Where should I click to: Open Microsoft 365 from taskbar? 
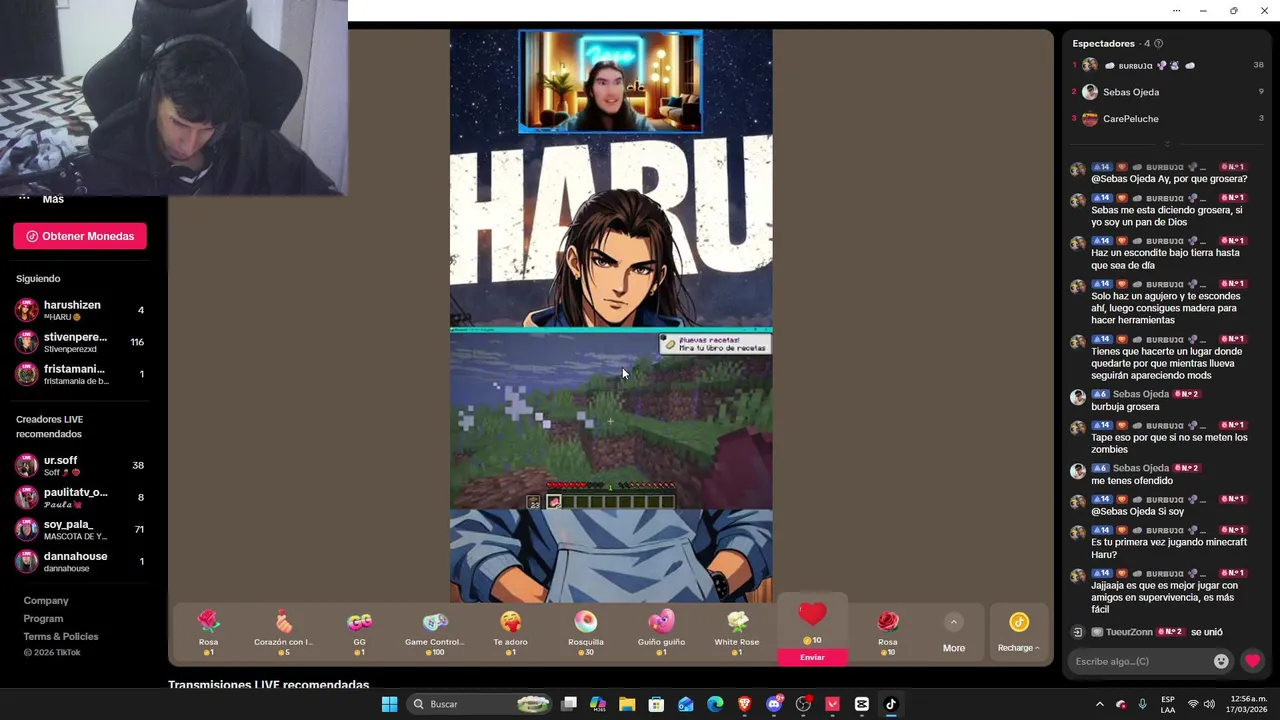pyautogui.click(x=598, y=704)
